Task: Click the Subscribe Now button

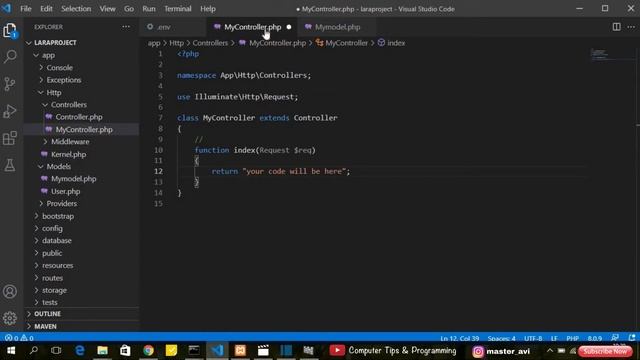Action: click(605, 351)
